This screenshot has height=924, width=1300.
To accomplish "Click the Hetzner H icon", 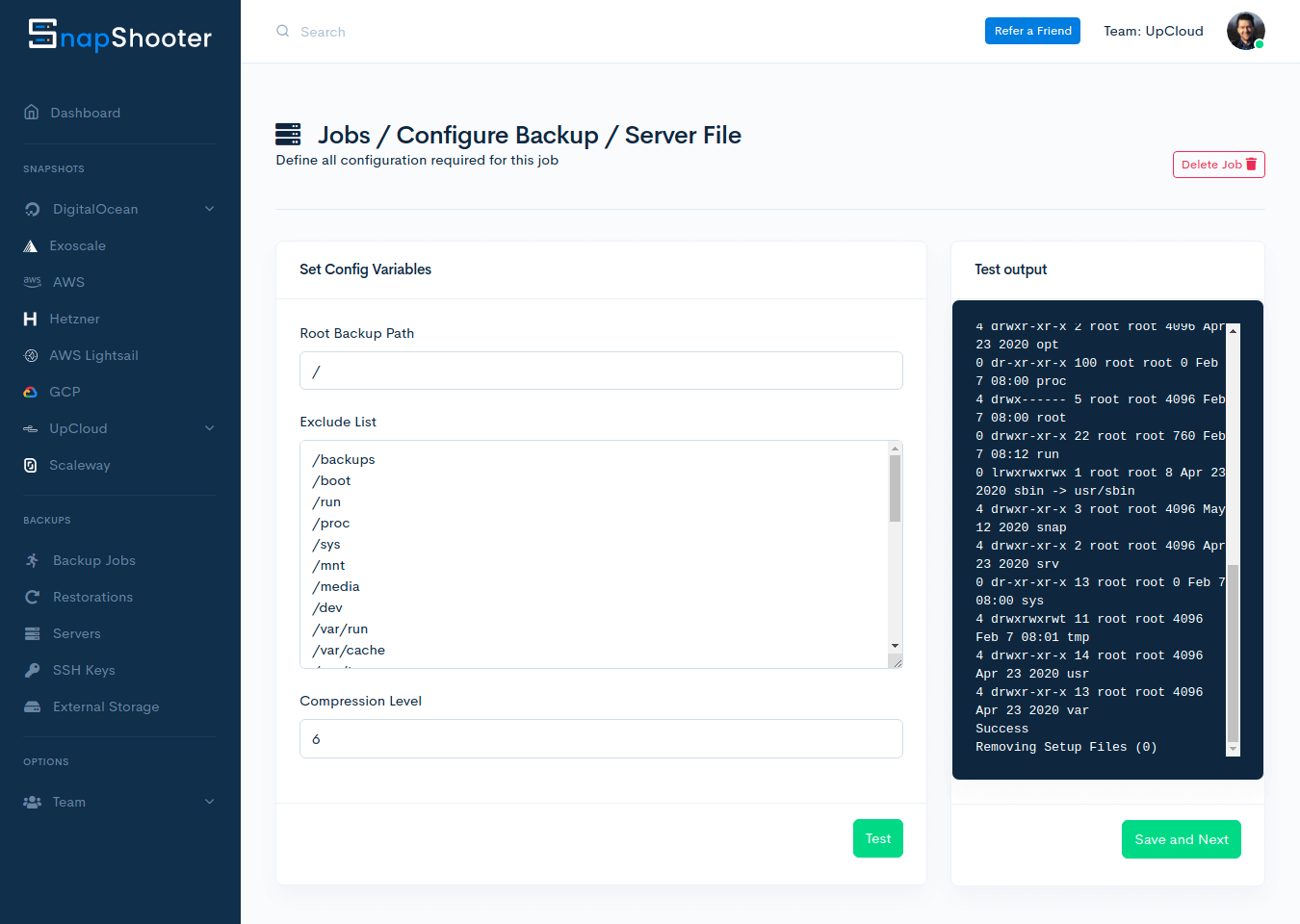I will (31, 319).
